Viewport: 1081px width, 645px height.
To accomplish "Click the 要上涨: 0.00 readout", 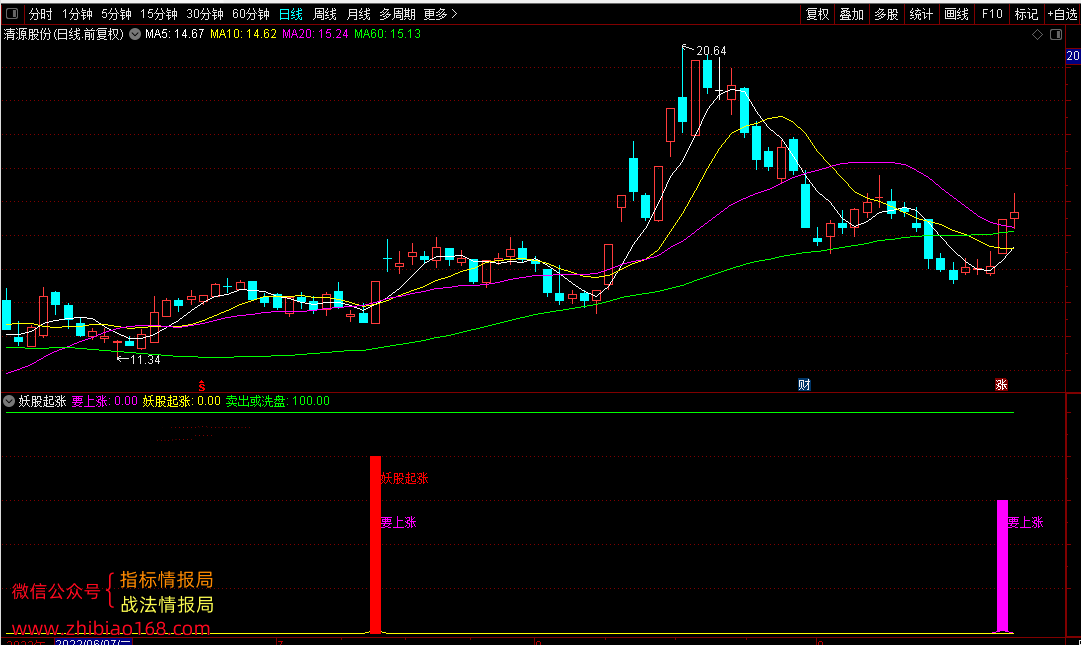I will click(105, 401).
